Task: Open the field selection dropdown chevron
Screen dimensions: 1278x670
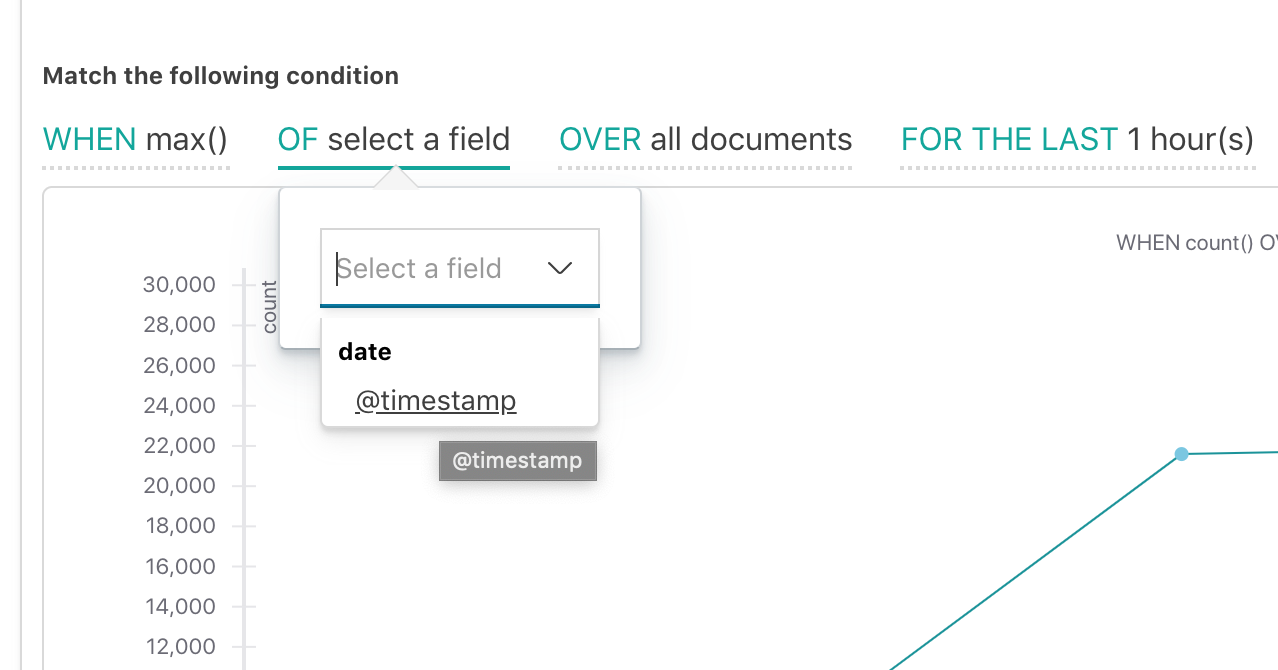Action: point(560,267)
